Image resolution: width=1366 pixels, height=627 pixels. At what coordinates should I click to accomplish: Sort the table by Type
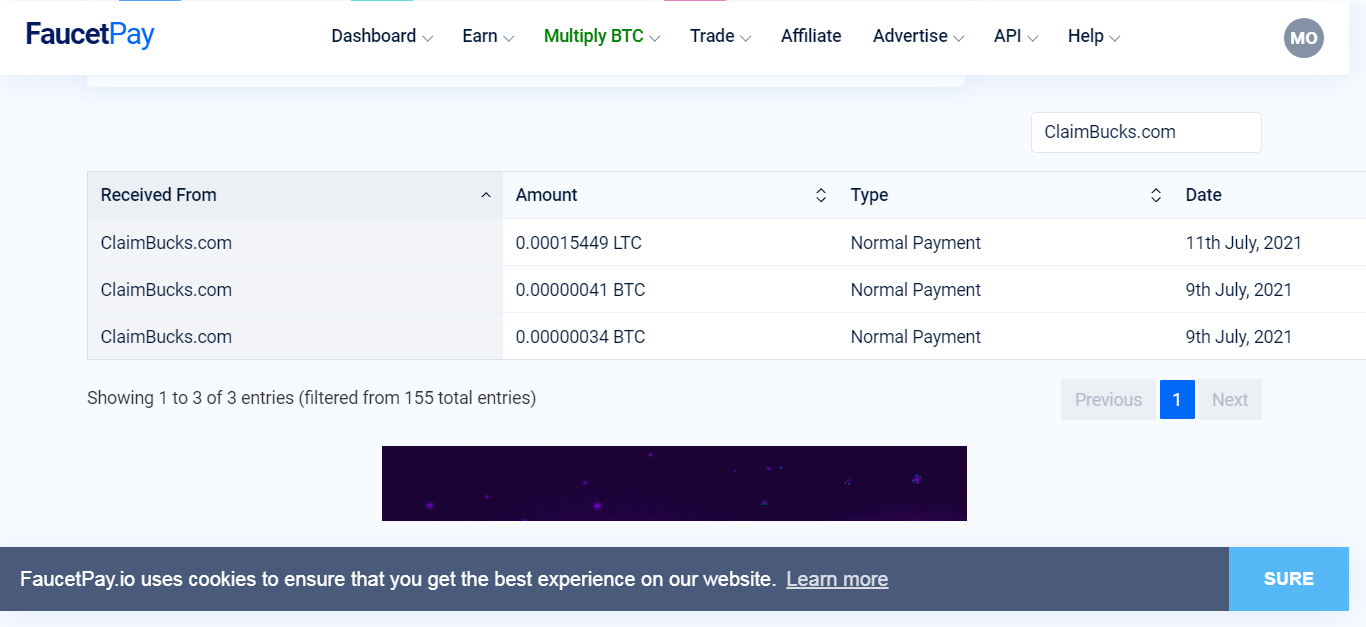[x=1005, y=195]
